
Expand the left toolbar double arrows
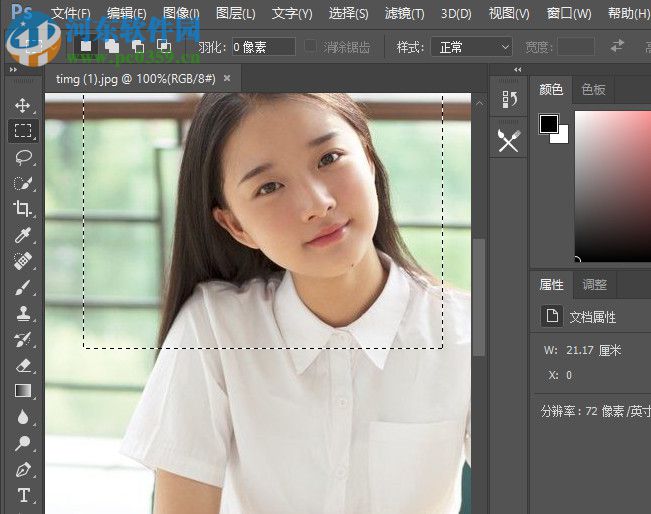(13, 69)
